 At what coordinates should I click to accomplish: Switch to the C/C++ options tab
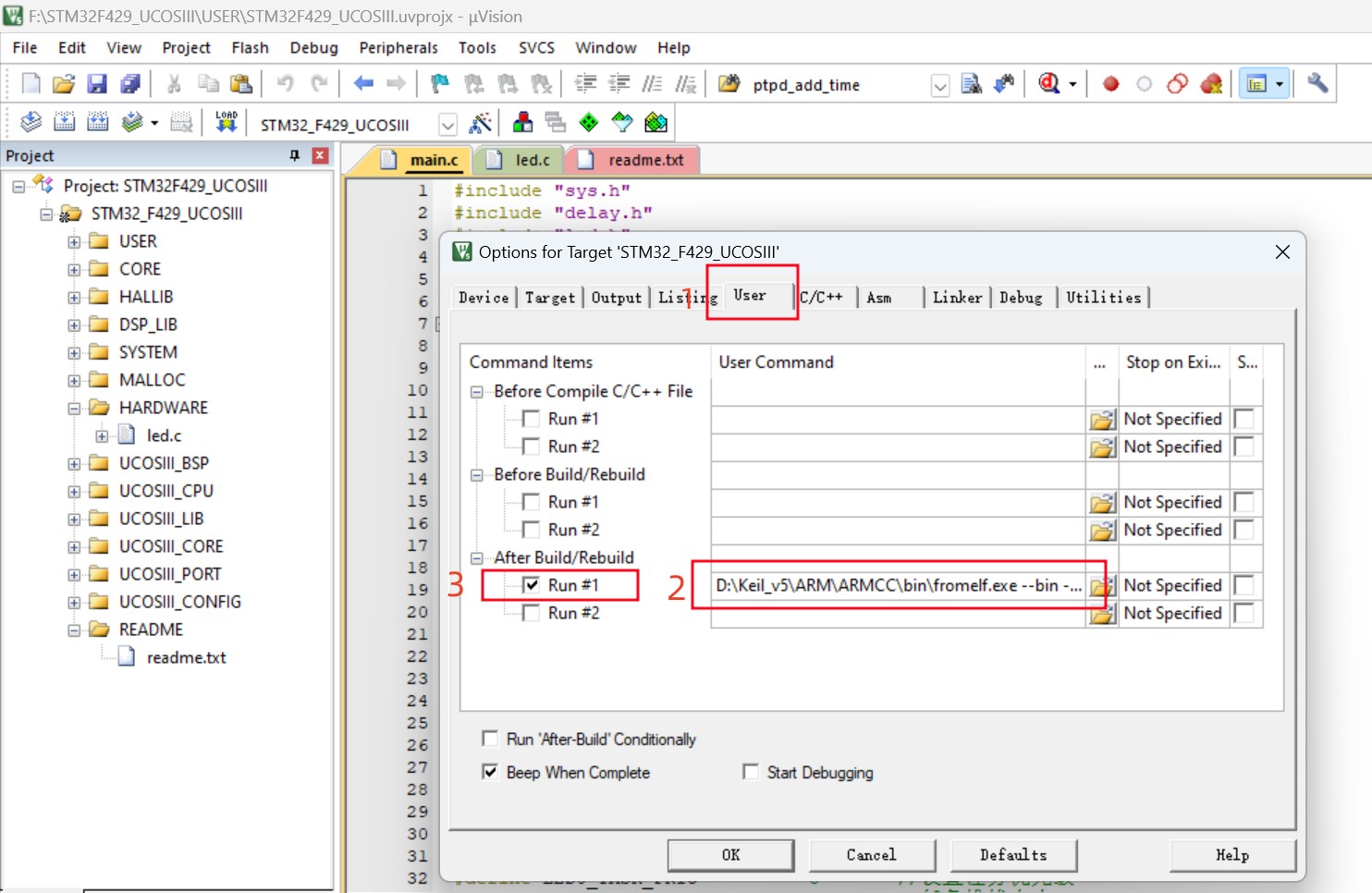822,298
